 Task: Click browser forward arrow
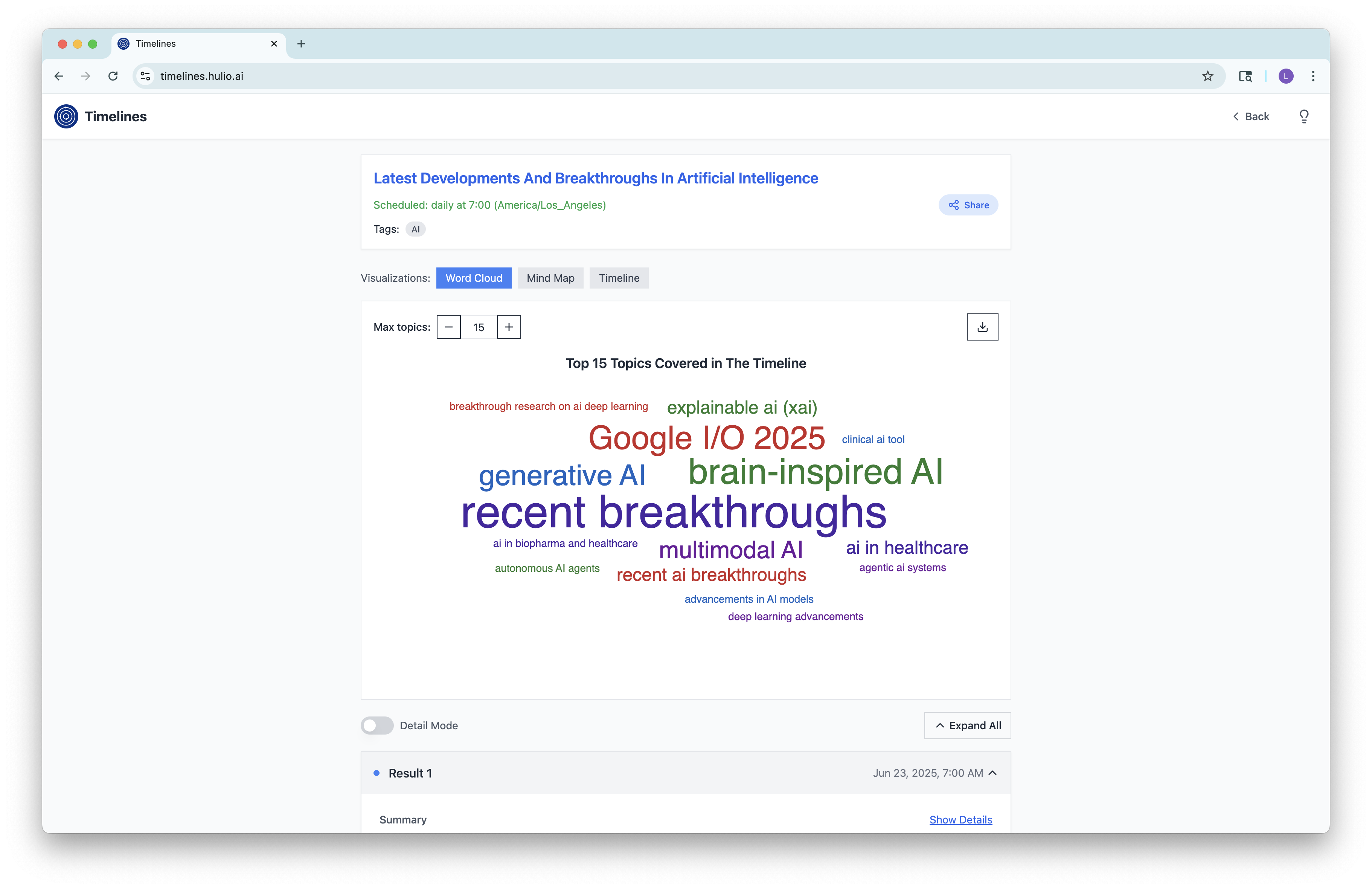[85, 76]
